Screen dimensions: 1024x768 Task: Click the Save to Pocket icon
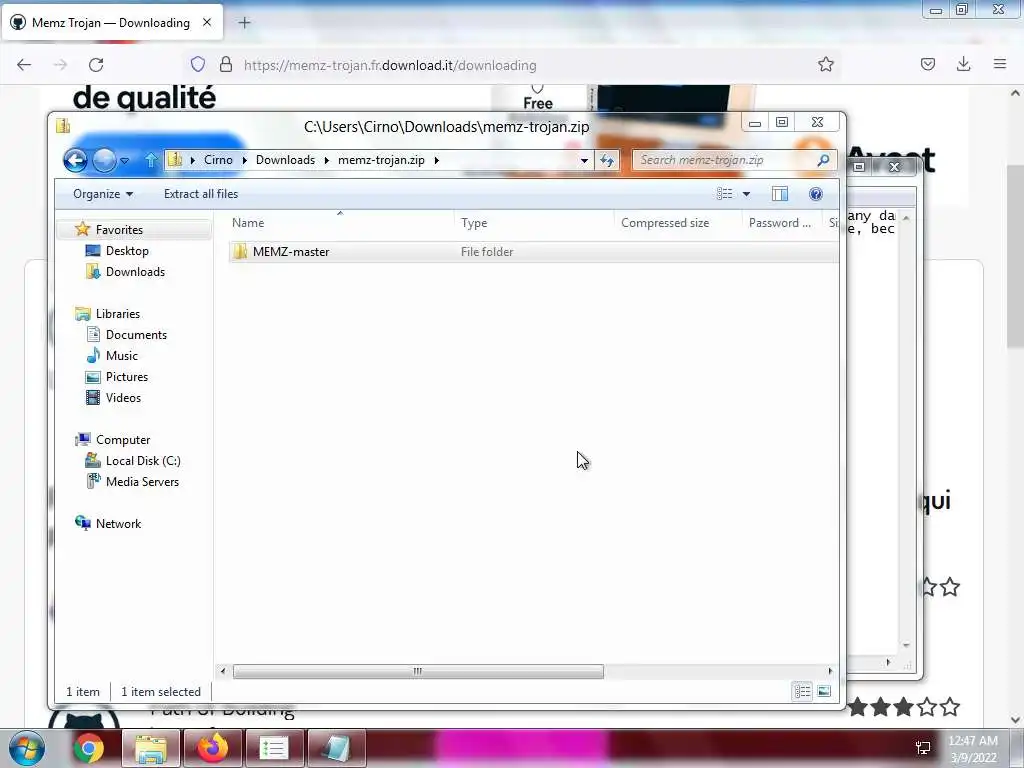tap(928, 64)
